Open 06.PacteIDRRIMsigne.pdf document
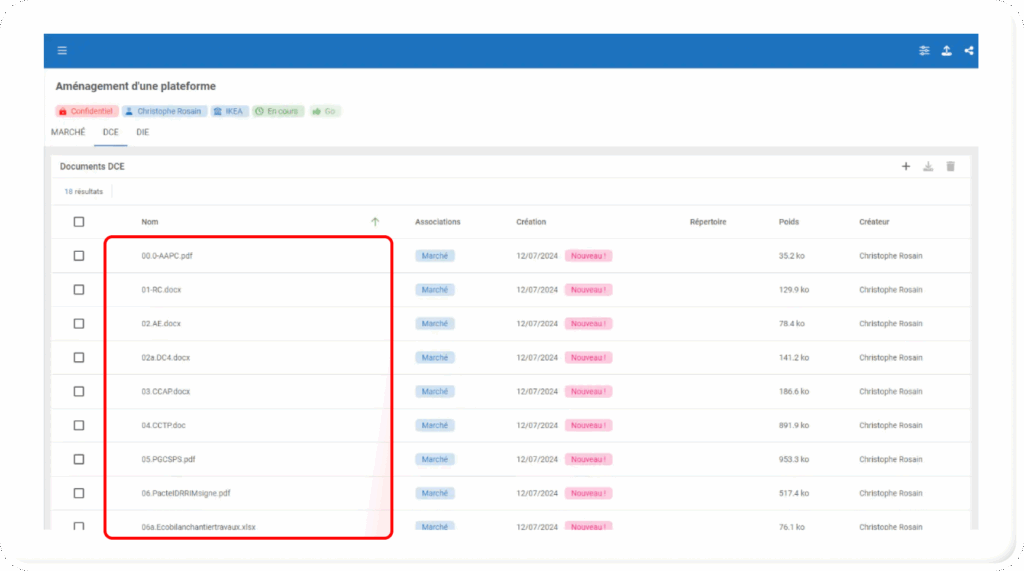Screen dimensions: 1024x571 tap(186, 494)
